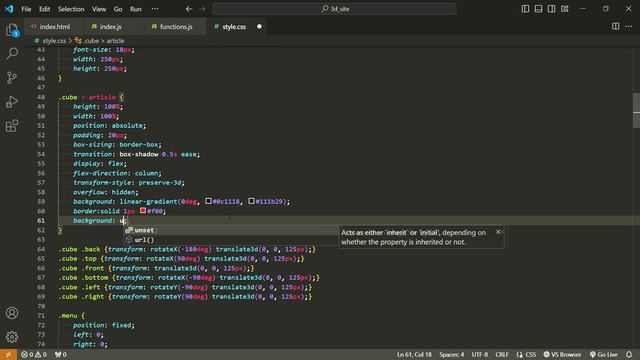The image size is (640, 360).
Task: Open article breadcrumb dropdown
Action: (116, 40)
